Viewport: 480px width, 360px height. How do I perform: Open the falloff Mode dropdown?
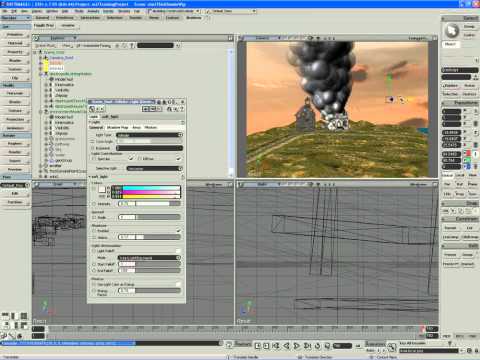(x=149, y=258)
